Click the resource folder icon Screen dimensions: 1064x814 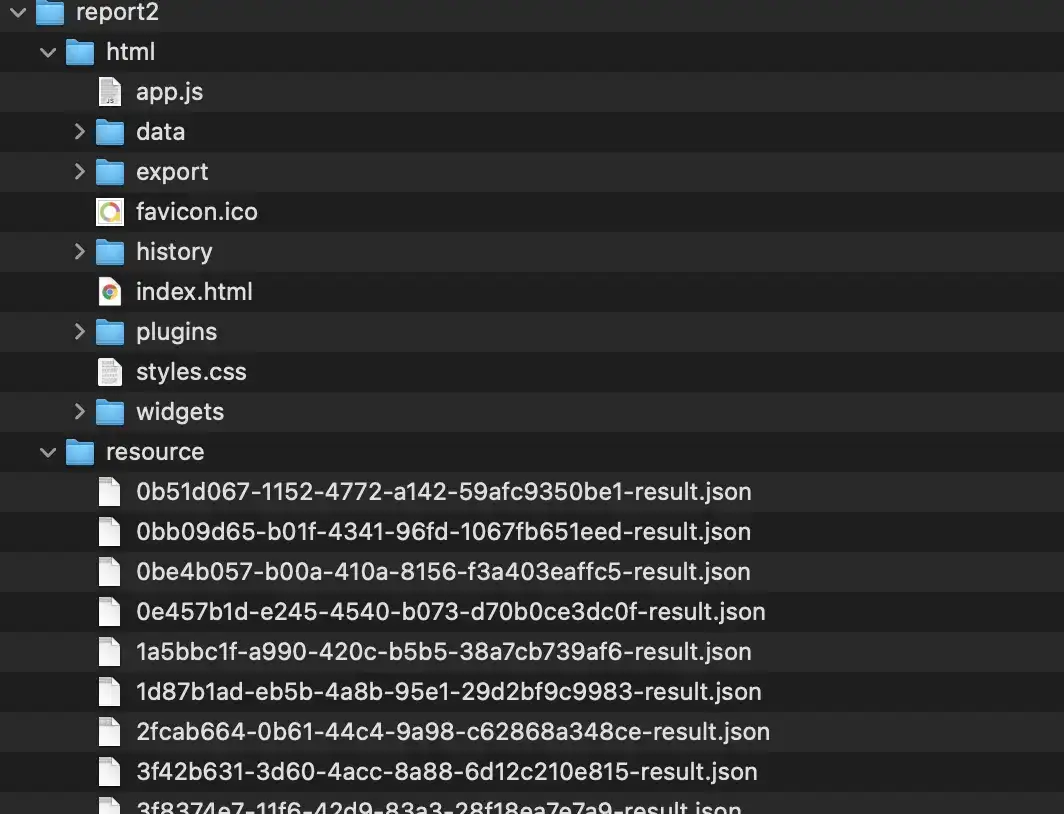tap(80, 452)
